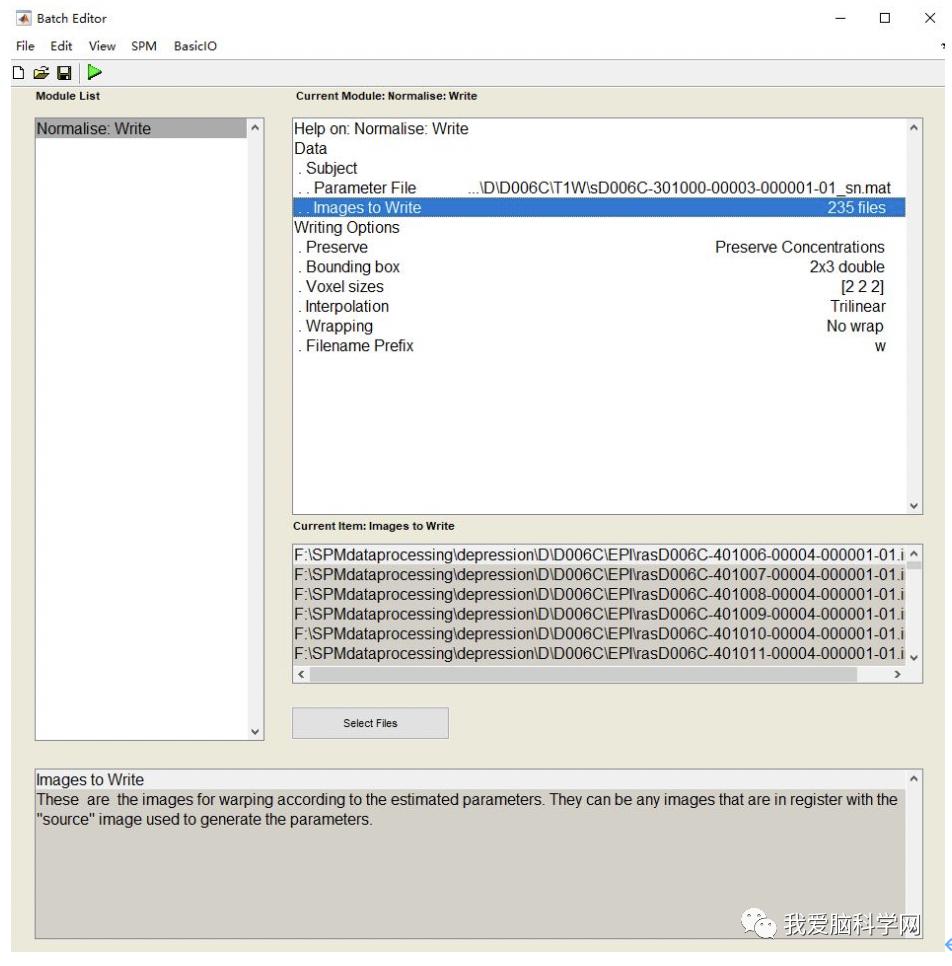Run the batch with green arrow

point(94,72)
